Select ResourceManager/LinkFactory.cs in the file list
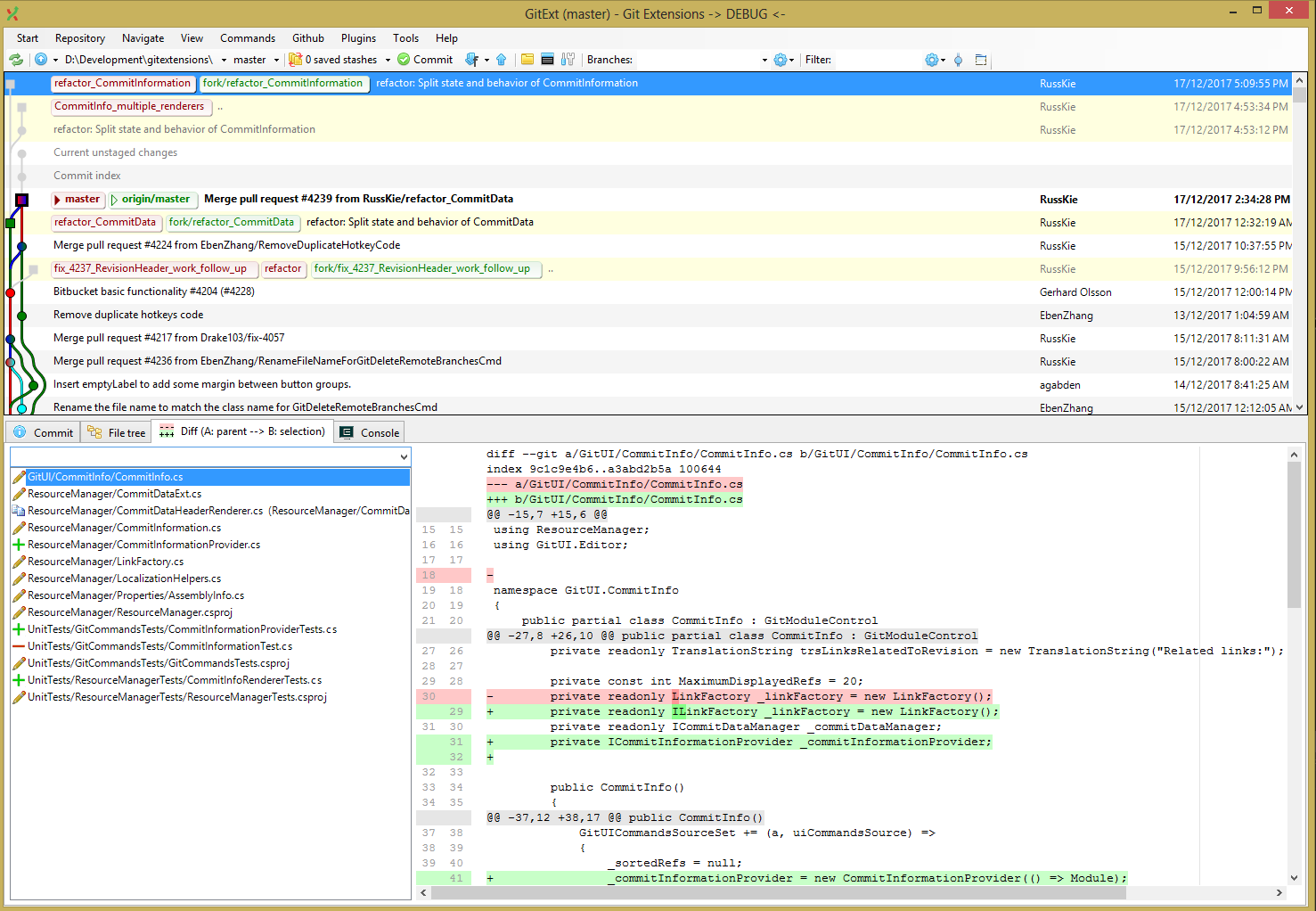The image size is (1316, 911). click(105, 562)
